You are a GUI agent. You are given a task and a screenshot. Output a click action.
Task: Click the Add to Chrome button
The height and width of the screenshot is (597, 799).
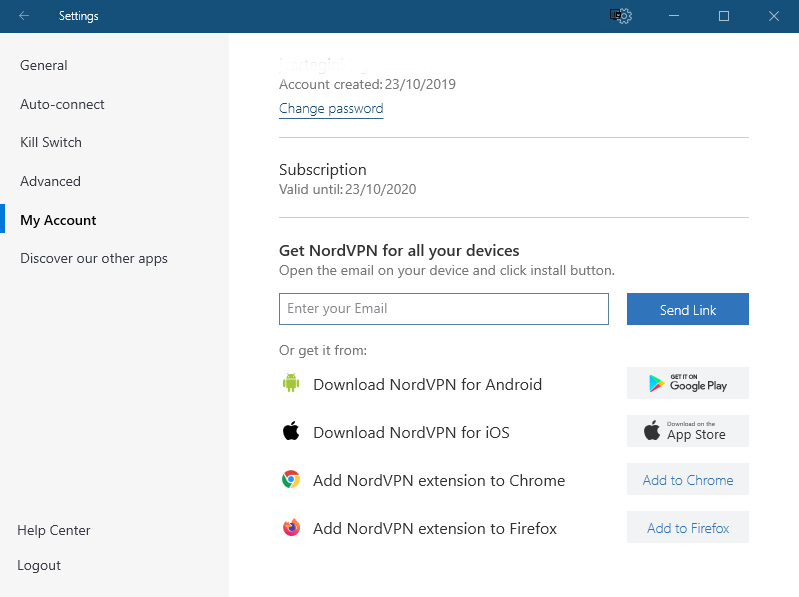[x=688, y=479]
